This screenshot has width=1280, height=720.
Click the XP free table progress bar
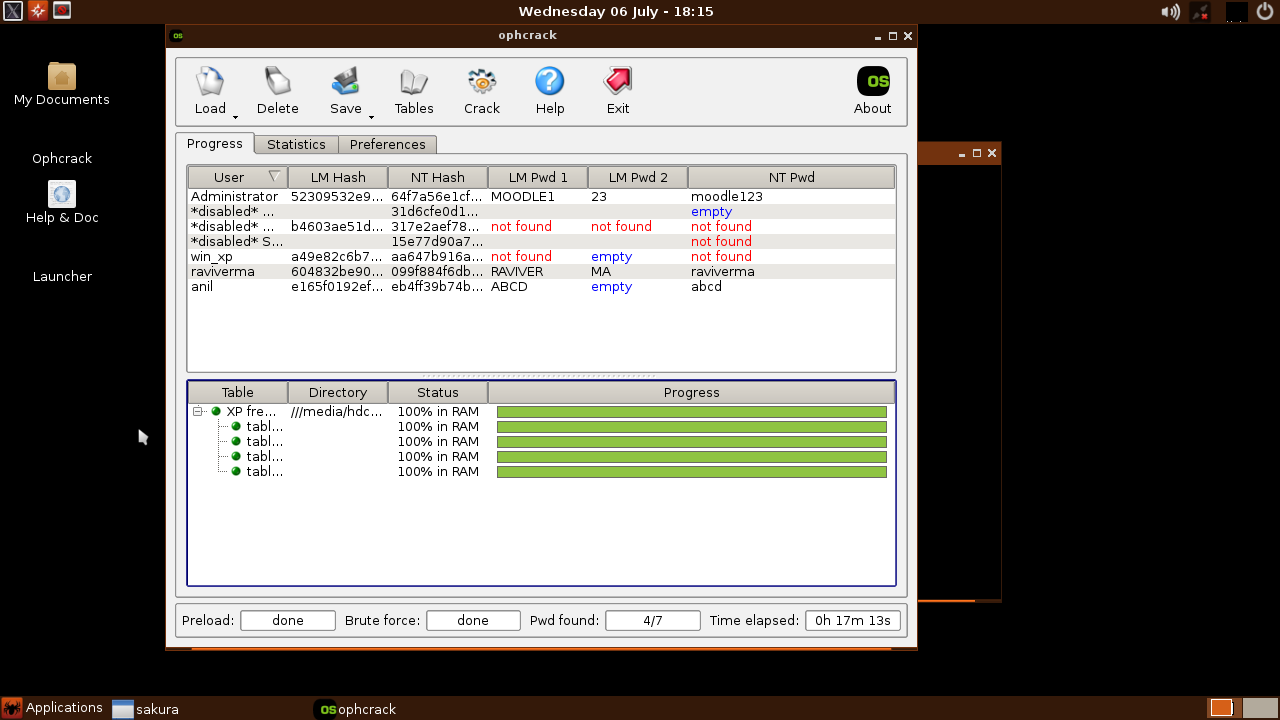coord(691,412)
